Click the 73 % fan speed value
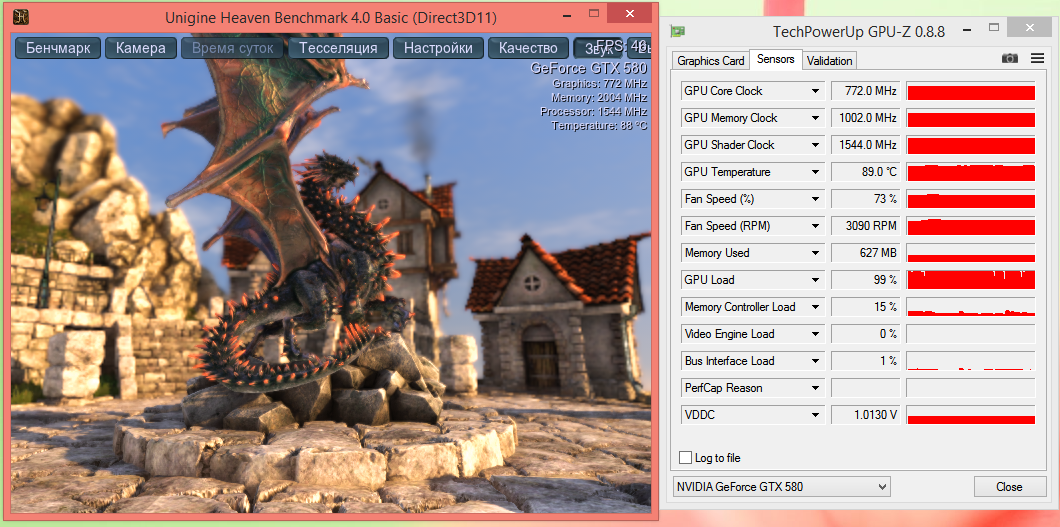 click(x=866, y=199)
